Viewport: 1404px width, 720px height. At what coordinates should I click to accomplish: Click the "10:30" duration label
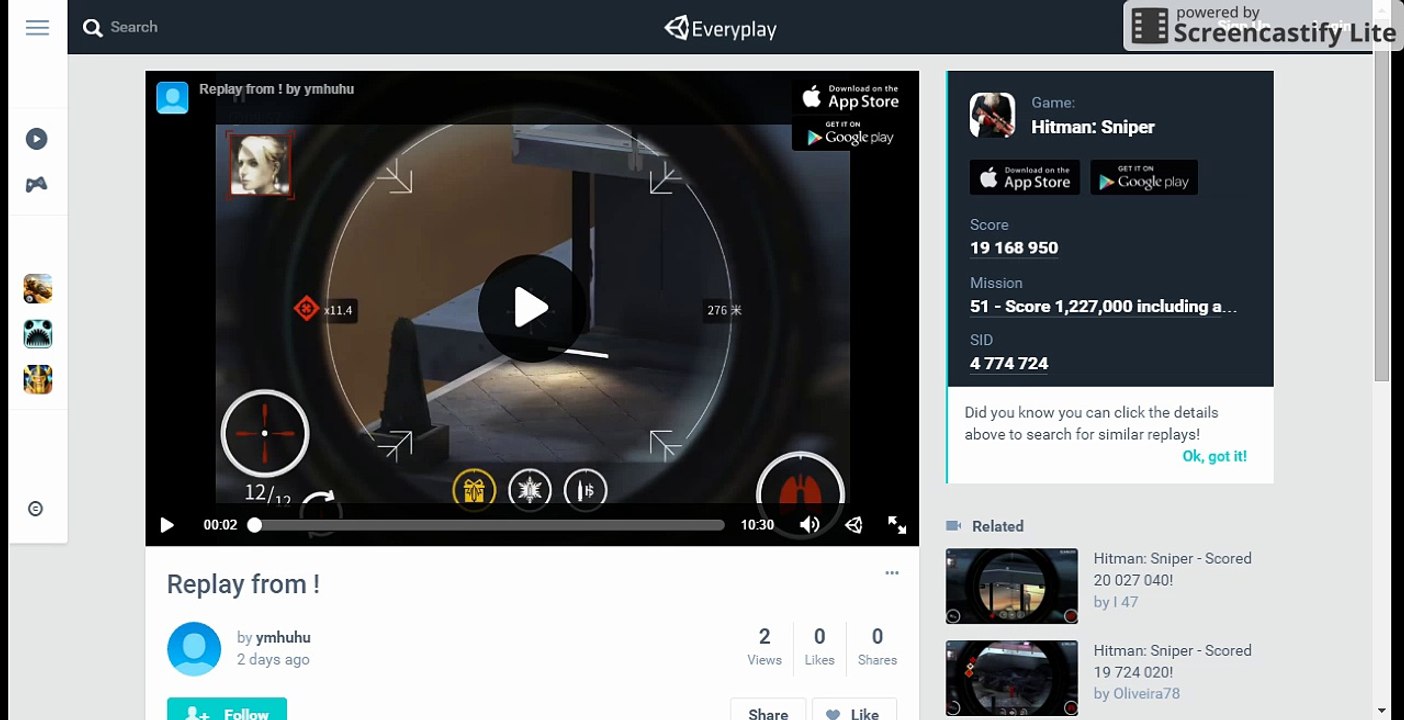click(757, 525)
